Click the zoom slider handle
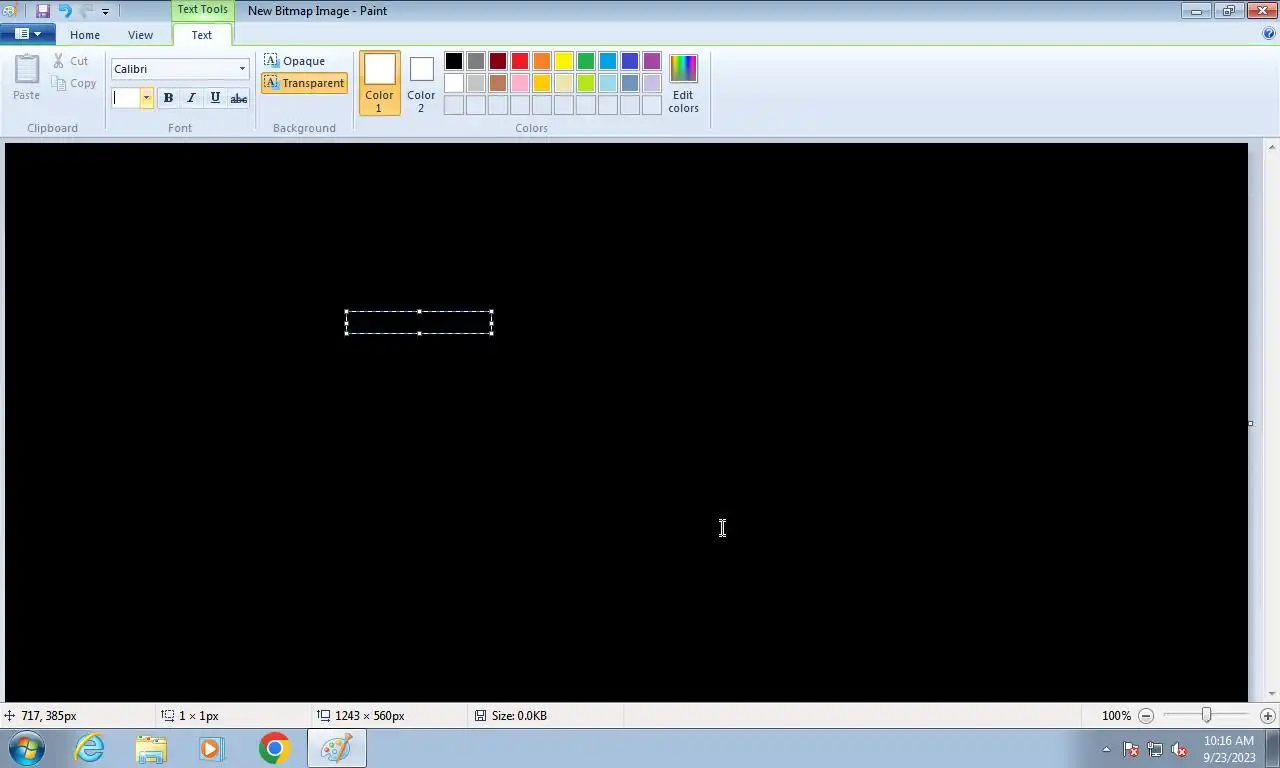Viewport: 1280px width, 768px height. [x=1207, y=715]
